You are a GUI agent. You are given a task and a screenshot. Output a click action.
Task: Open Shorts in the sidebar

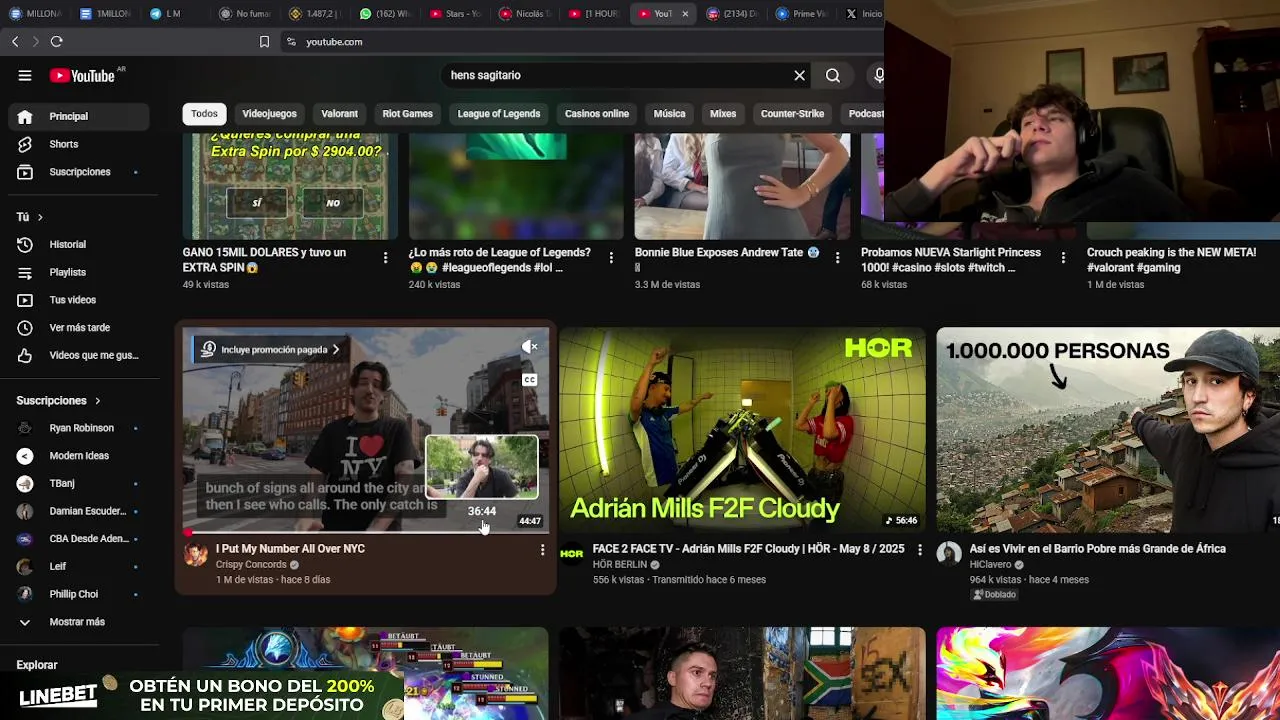point(78,144)
